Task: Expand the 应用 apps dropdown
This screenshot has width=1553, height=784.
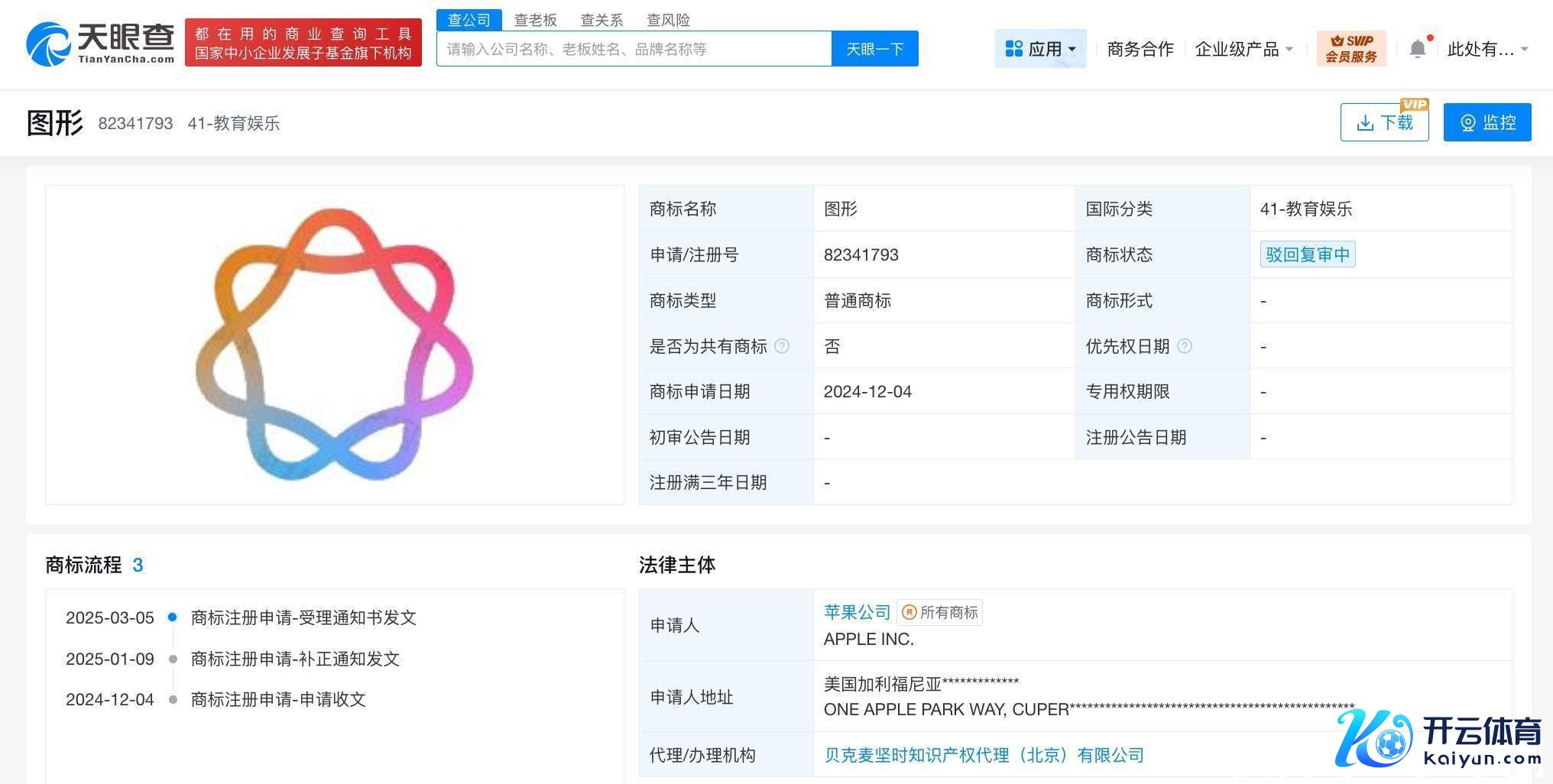Action: [x=1040, y=49]
